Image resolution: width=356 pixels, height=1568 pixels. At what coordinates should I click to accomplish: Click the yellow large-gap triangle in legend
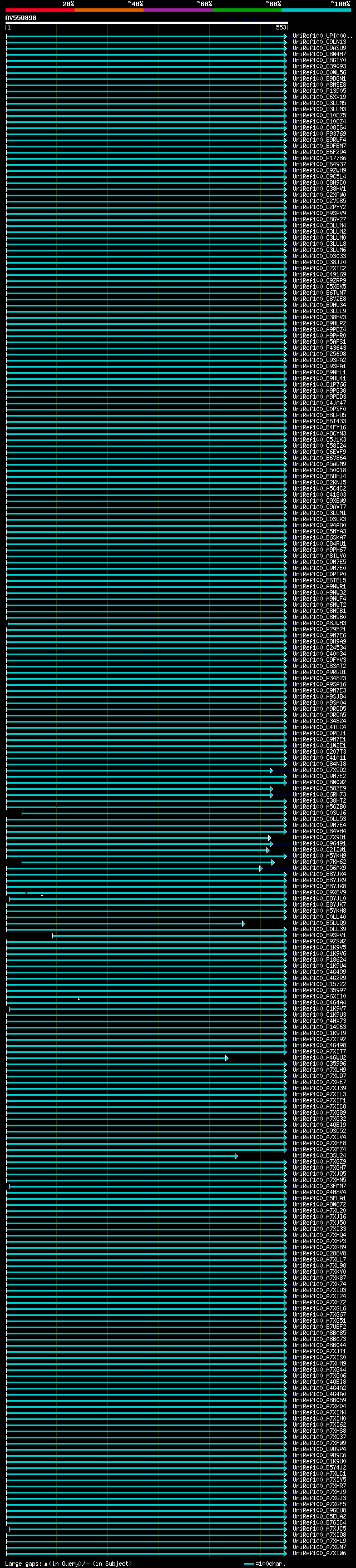point(46,1564)
